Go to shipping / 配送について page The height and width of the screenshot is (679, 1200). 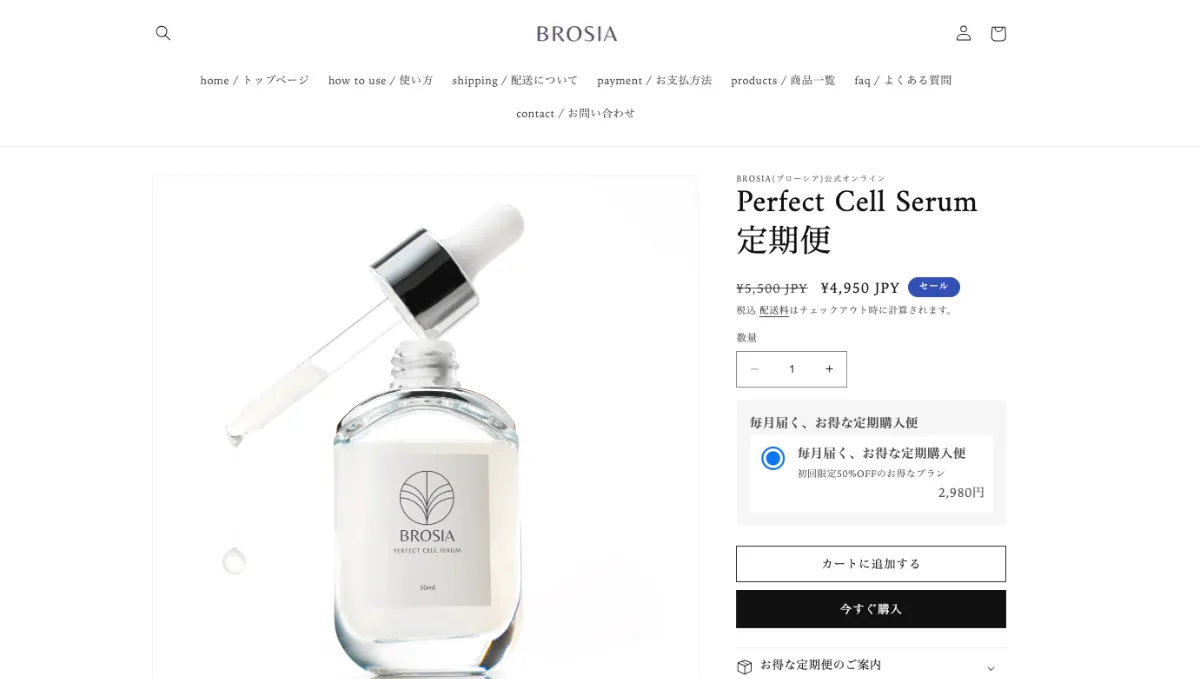[515, 80]
